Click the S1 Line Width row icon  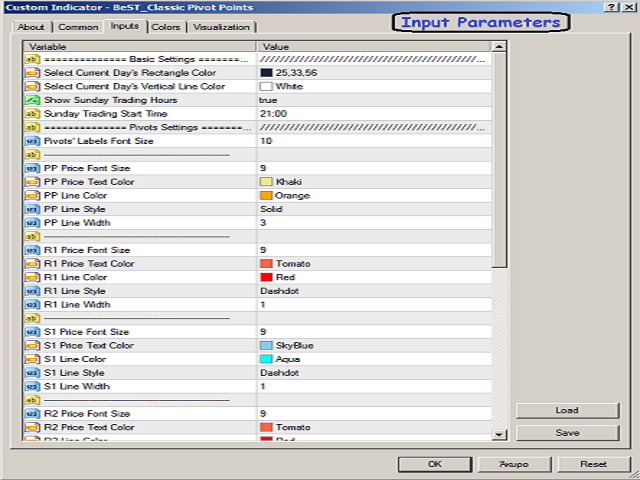click(x=32, y=387)
